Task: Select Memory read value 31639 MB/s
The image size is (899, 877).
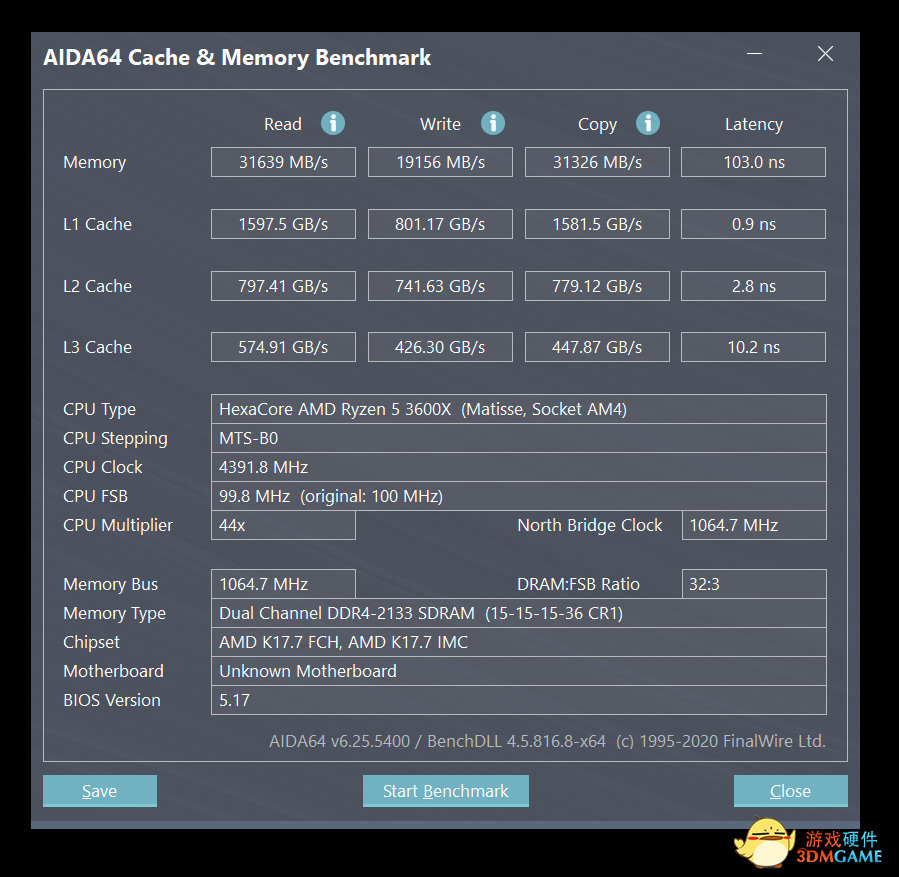Action: pos(283,162)
